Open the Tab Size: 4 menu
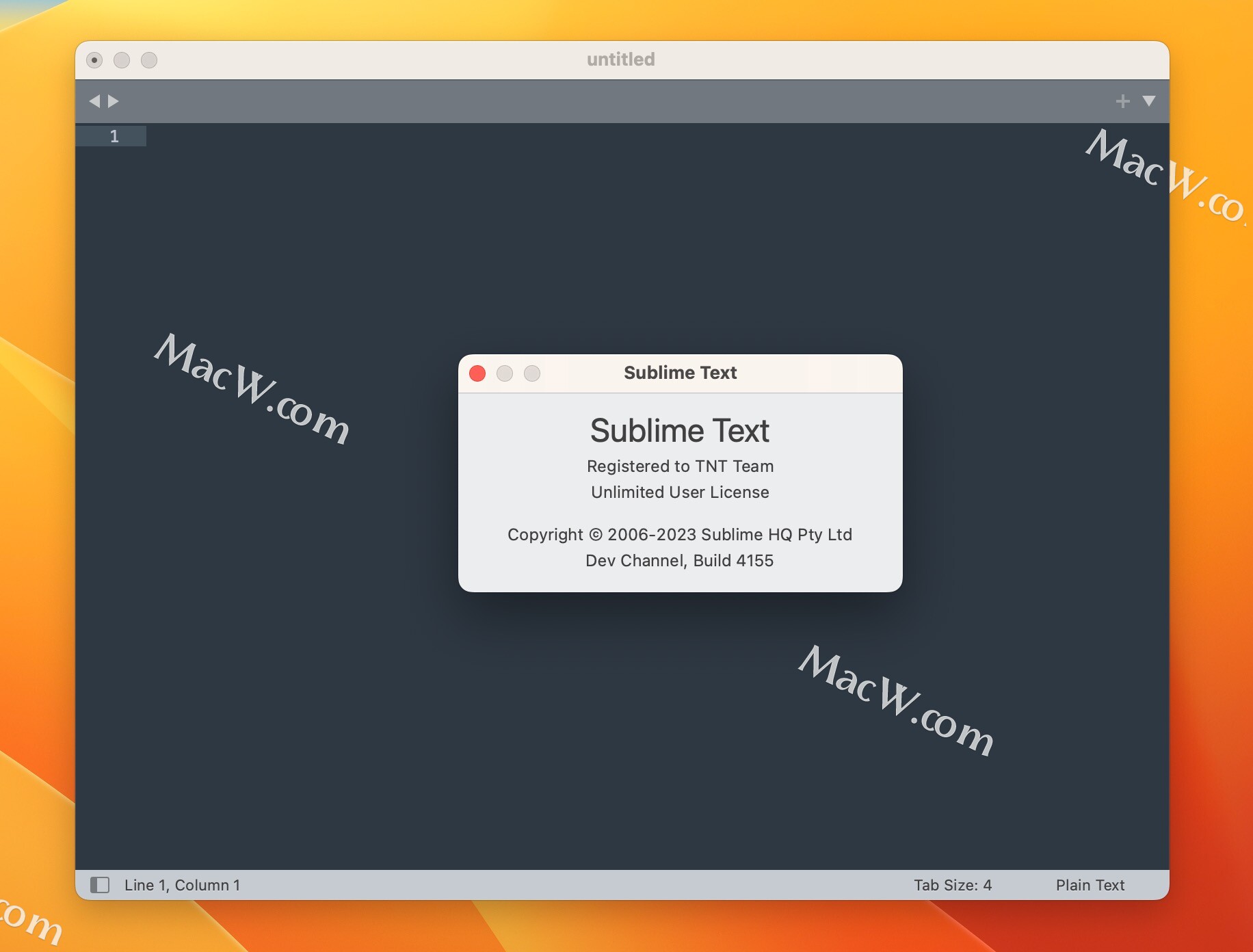The image size is (1253, 952). (953, 885)
